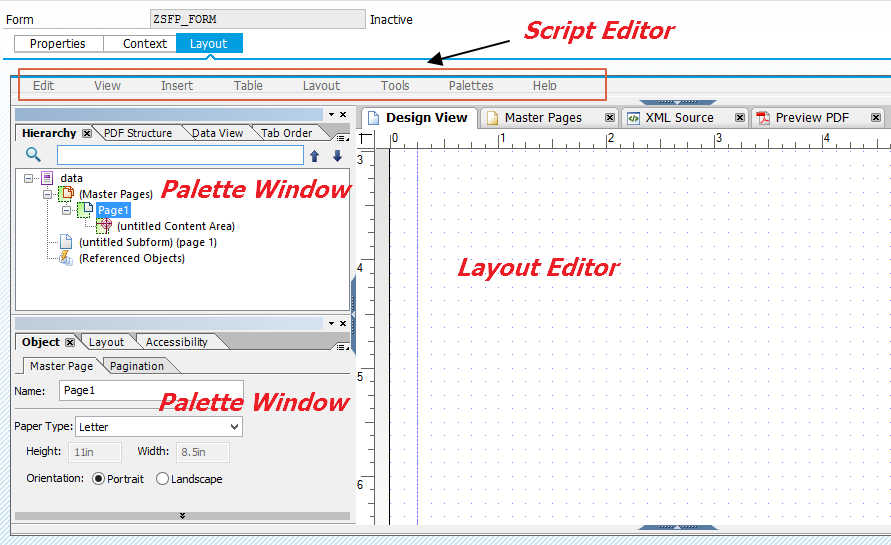This screenshot has height=545, width=891.
Task: Open the Master Pages view tab
Action: pyautogui.click(x=543, y=118)
